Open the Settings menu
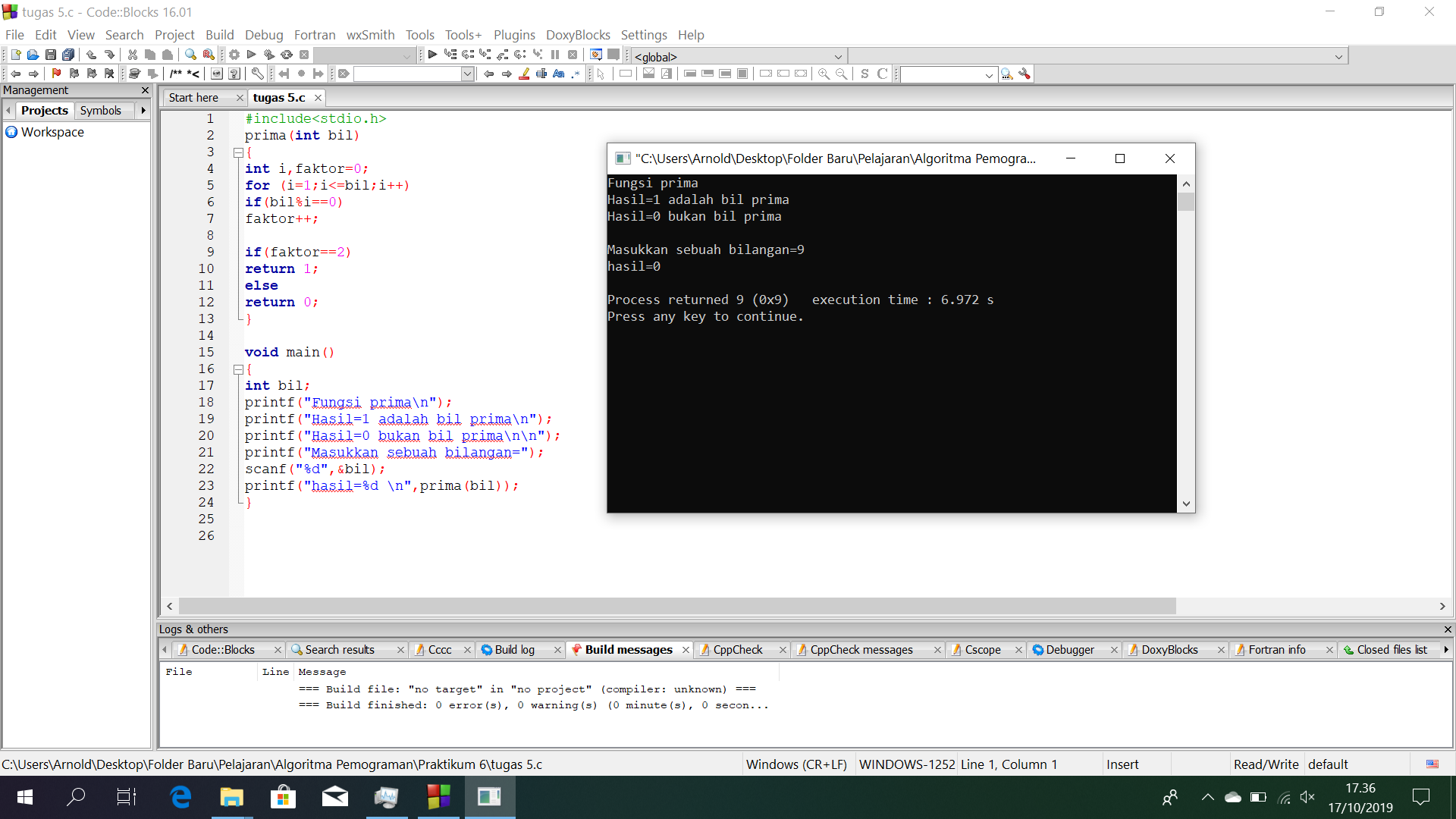The image size is (1456, 819). [644, 35]
